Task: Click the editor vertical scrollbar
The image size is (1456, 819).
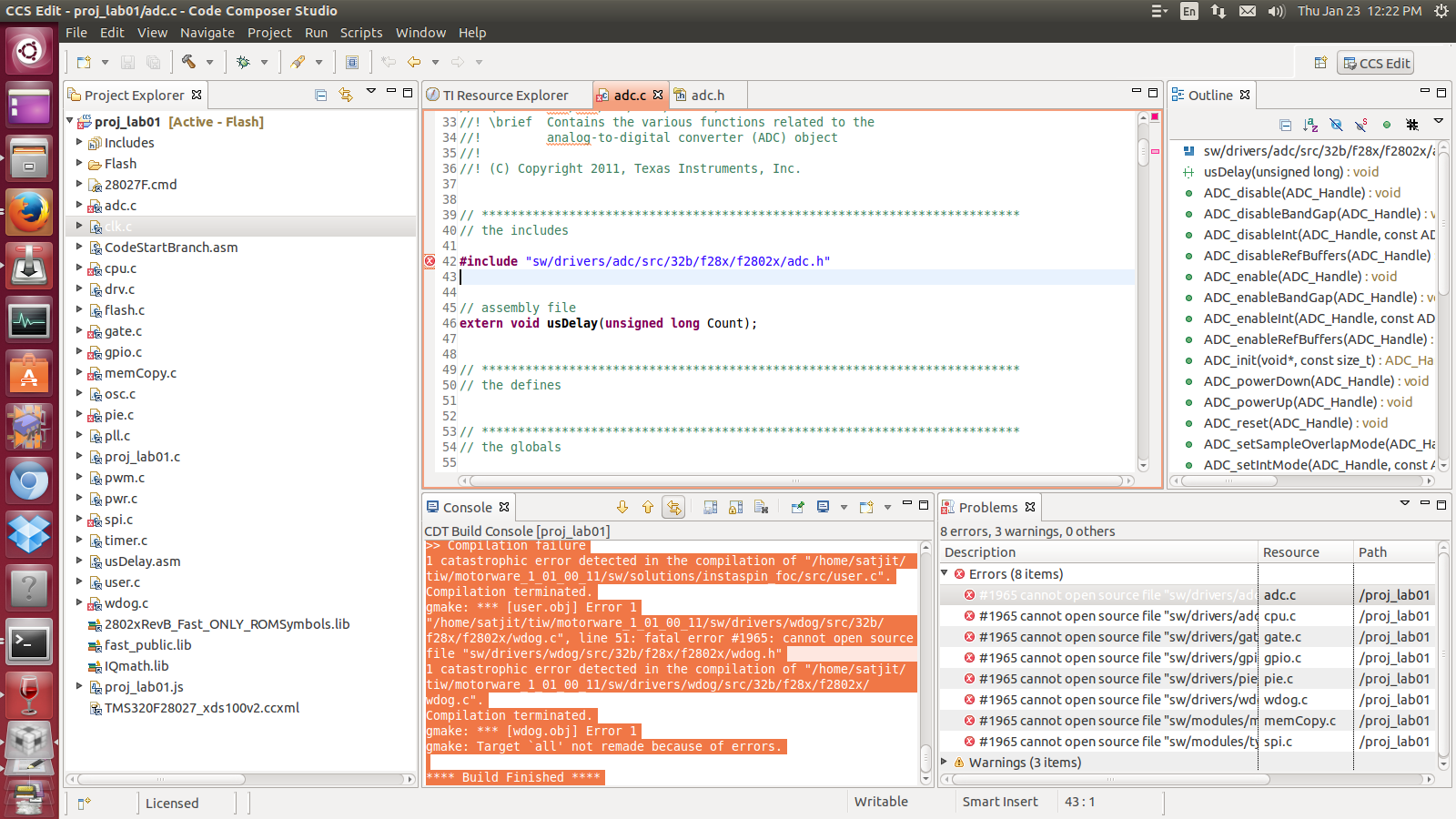Action: tap(1144, 291)
